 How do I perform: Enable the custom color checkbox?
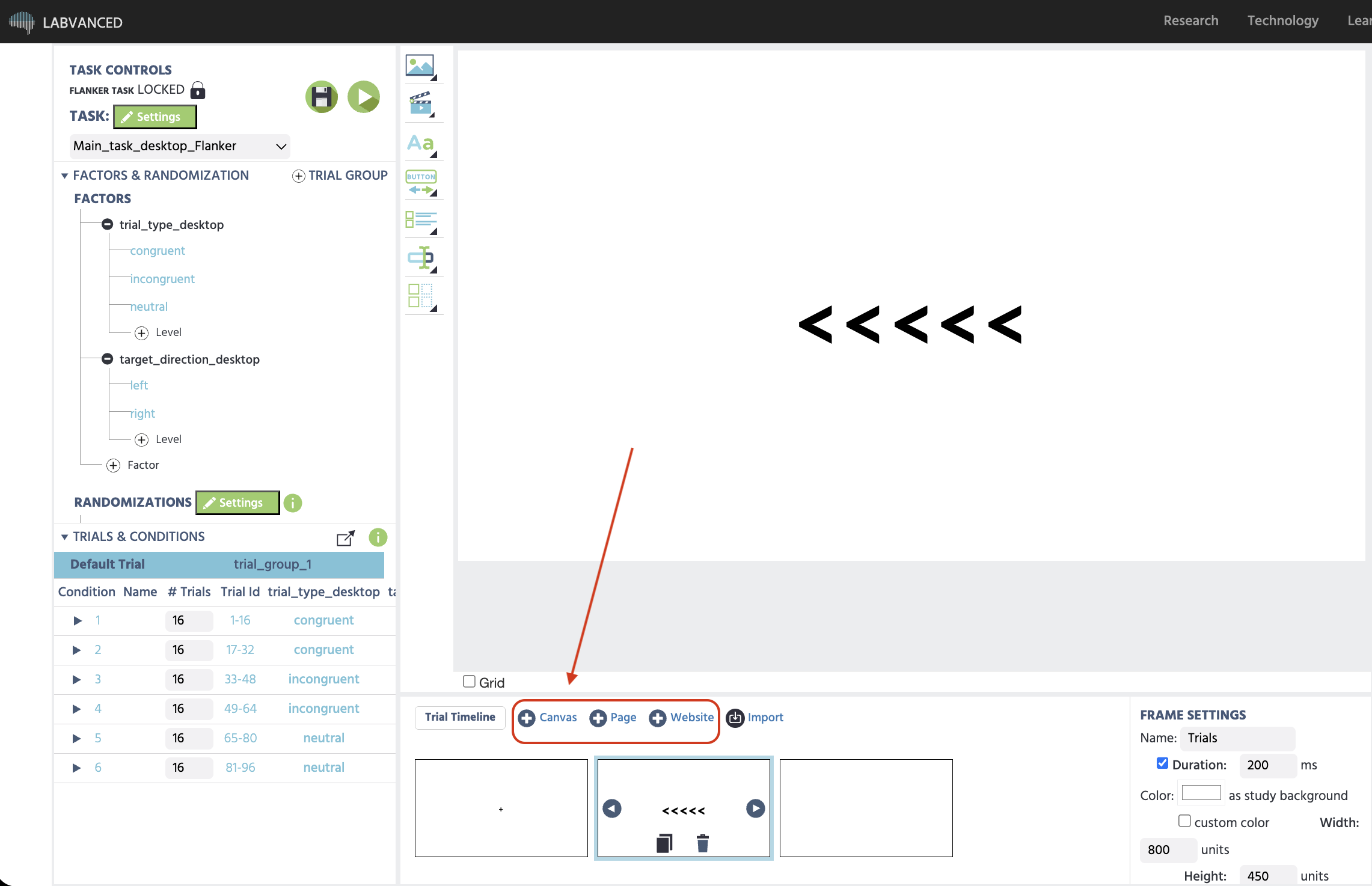coord(1184,821)
